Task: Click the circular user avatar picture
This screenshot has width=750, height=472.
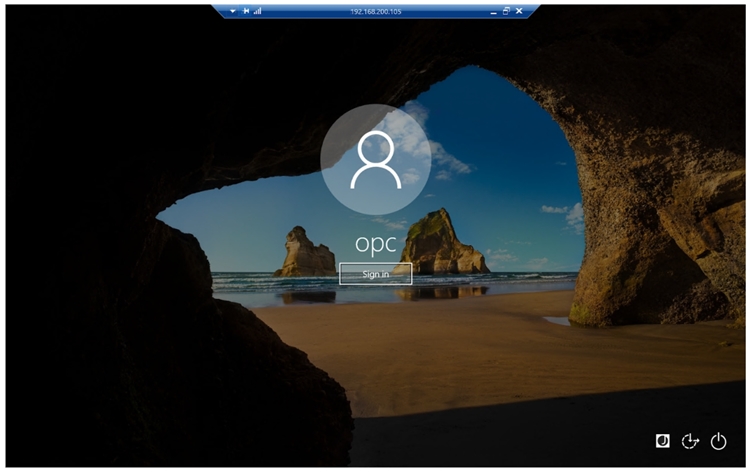Action: pyautogui.click(x=375, y=160)
